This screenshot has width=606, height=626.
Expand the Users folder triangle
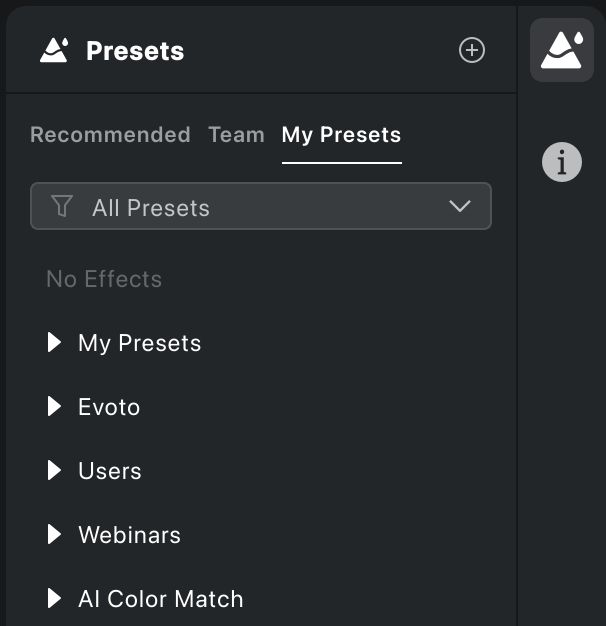[54, 470]
